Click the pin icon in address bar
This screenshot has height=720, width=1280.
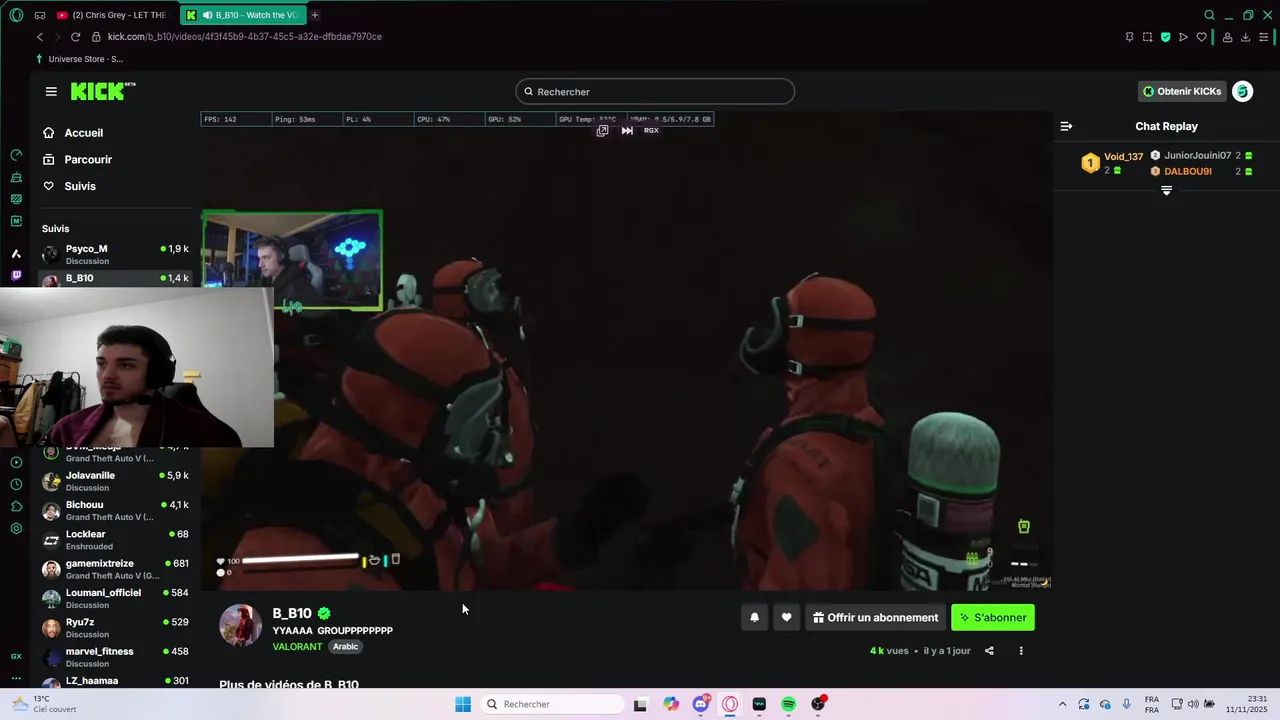point(1129,37)
